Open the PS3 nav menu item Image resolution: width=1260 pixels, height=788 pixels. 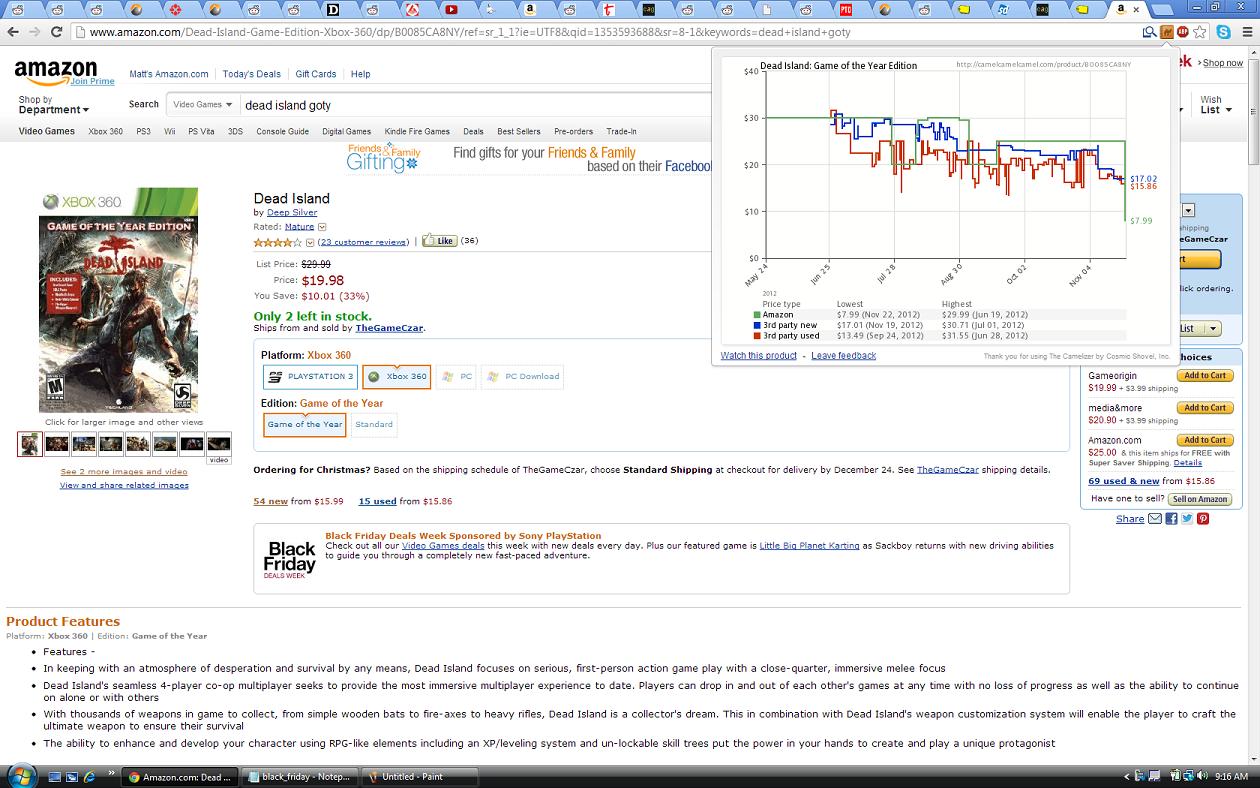tap(144, 131)
